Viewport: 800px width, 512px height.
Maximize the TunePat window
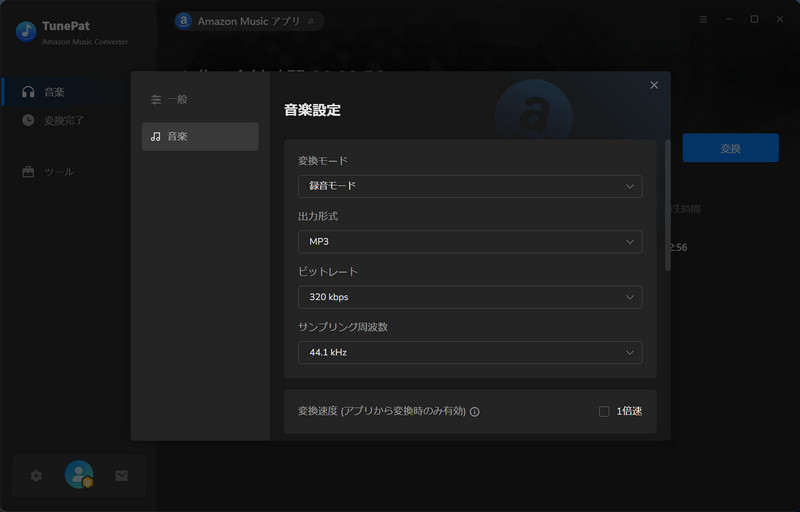754,19
